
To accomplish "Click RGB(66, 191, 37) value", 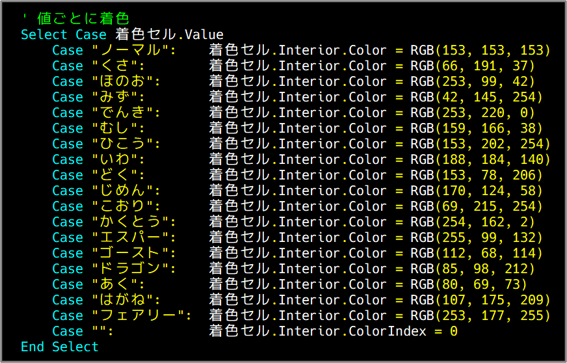I will point(473,66).
